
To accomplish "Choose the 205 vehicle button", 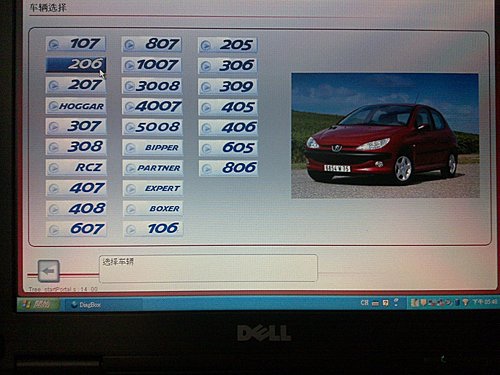I will coord(228,45).
